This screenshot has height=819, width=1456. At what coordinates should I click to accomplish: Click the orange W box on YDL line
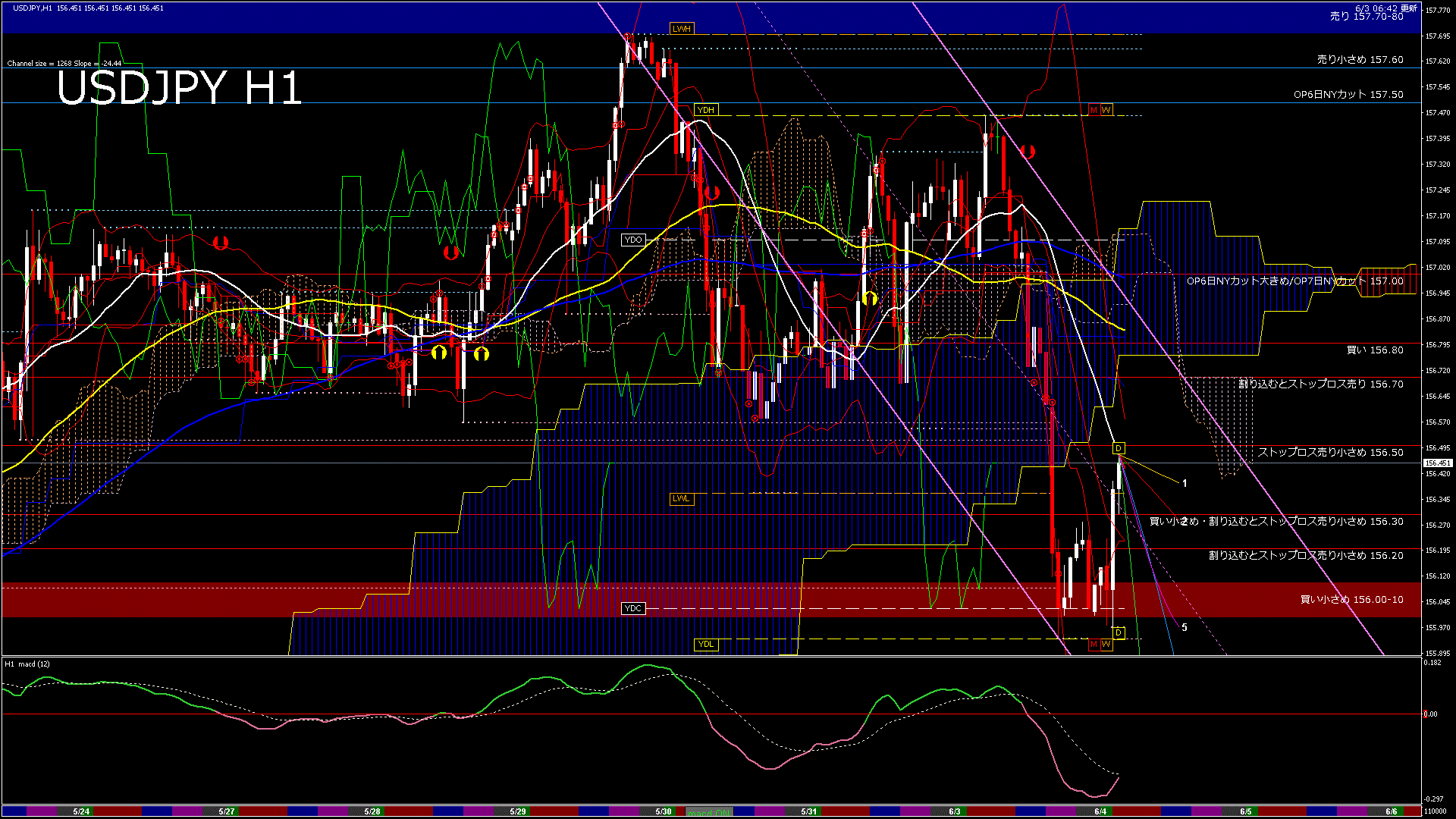coord(1106,644)
